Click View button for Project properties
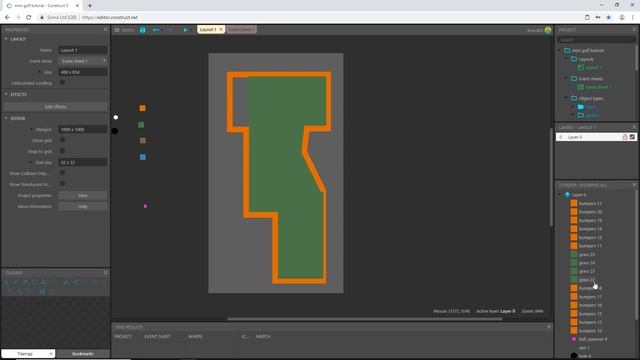Image resolution: width=640 pixels, height=360 pixels. click(x=83, y=196)
